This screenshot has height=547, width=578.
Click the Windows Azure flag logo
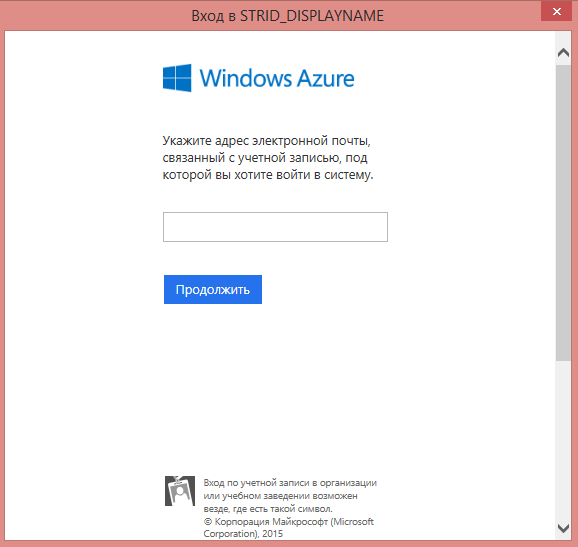point(177,78)
